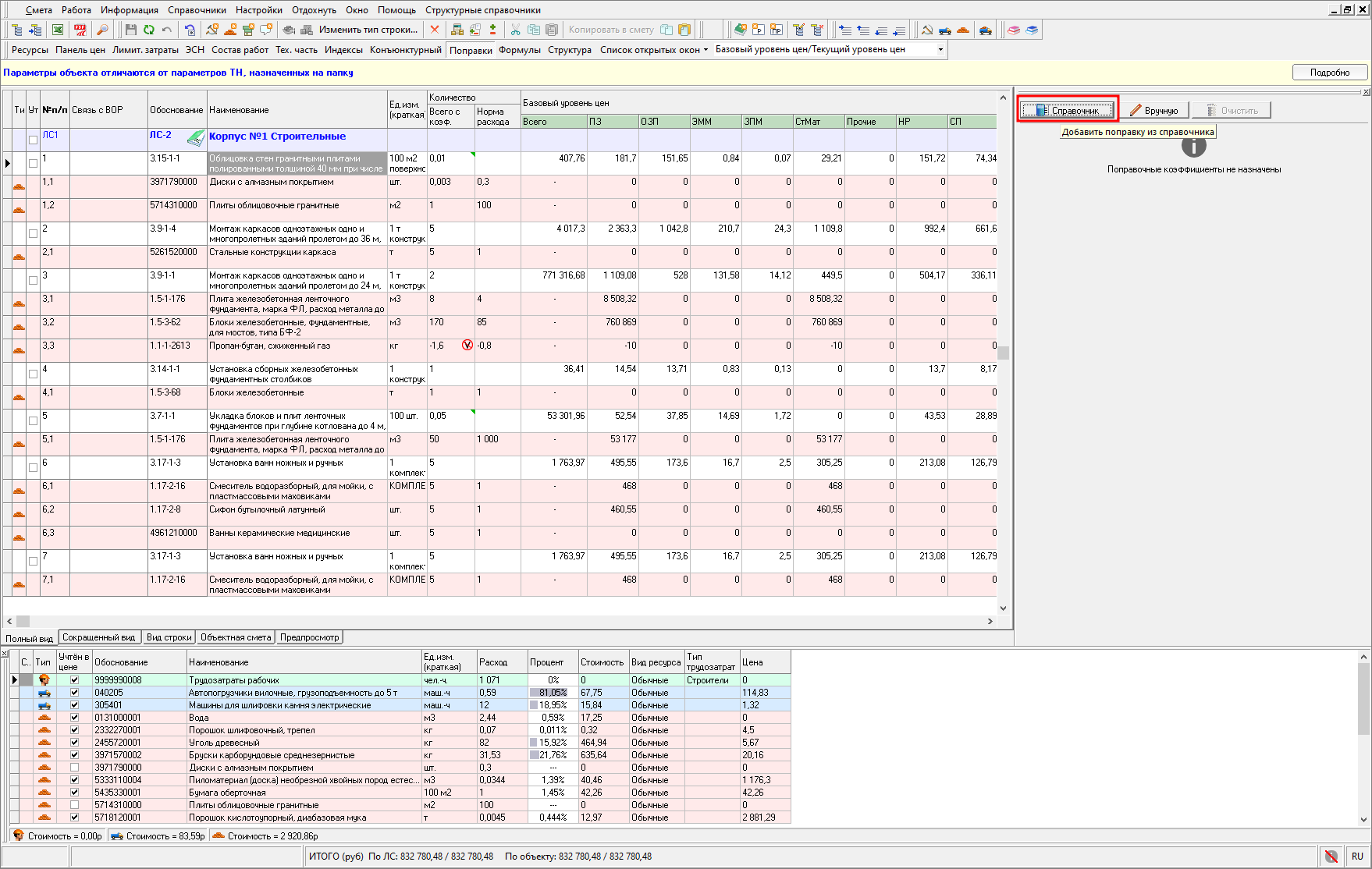Switch to 'Сокращенный вид' tab

point(98,637)
